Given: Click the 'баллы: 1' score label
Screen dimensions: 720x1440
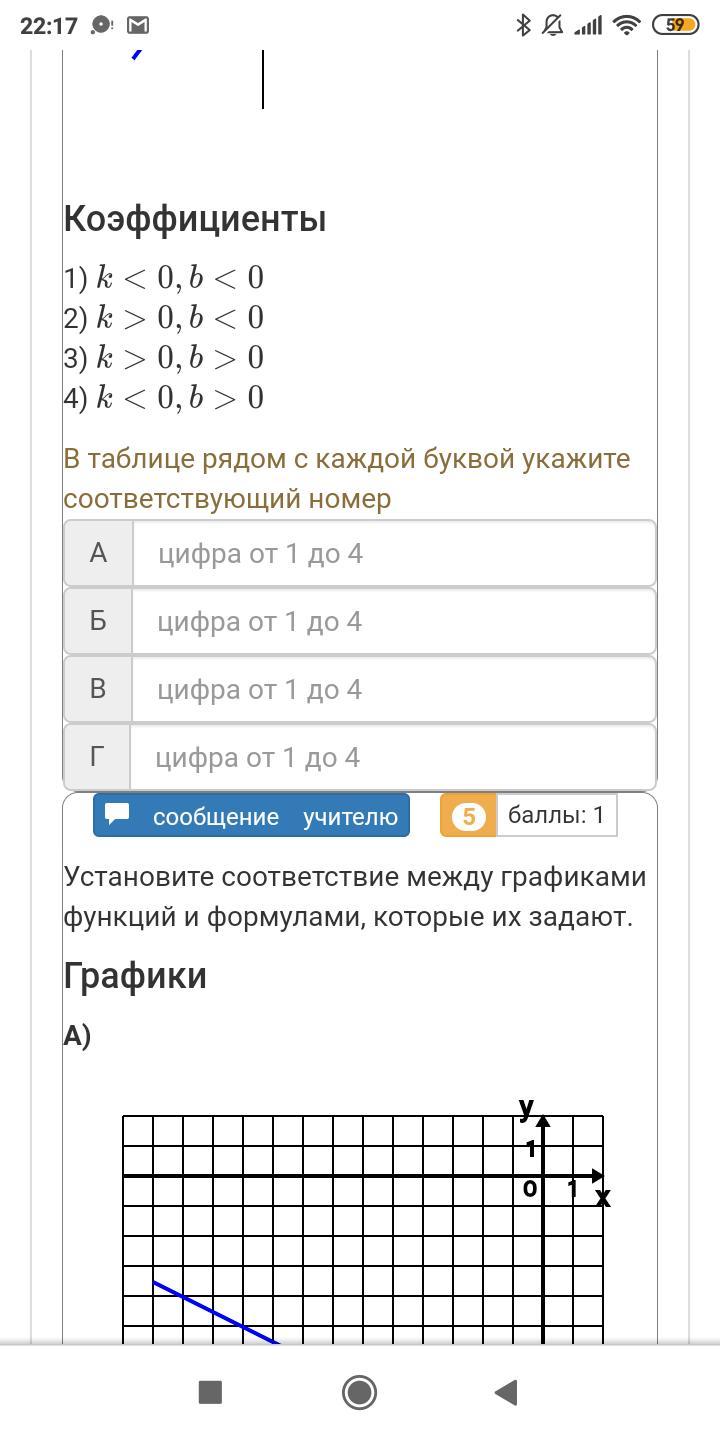Looking at the screenshot, I should click(x=556, y=815).
